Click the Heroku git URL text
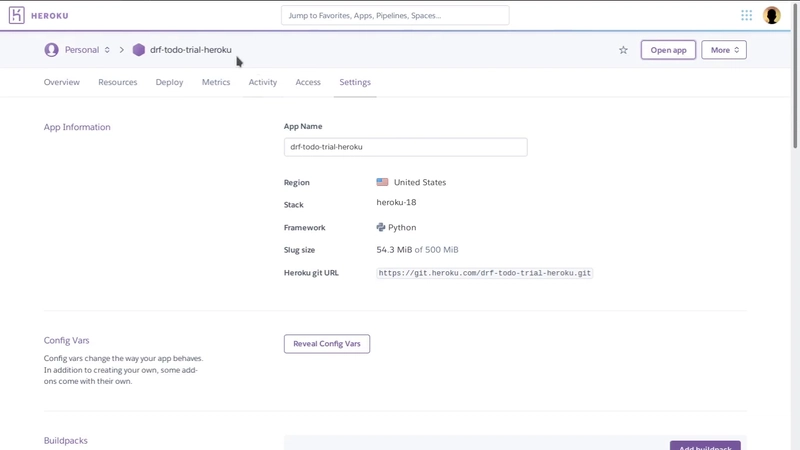 pos(485,273)
